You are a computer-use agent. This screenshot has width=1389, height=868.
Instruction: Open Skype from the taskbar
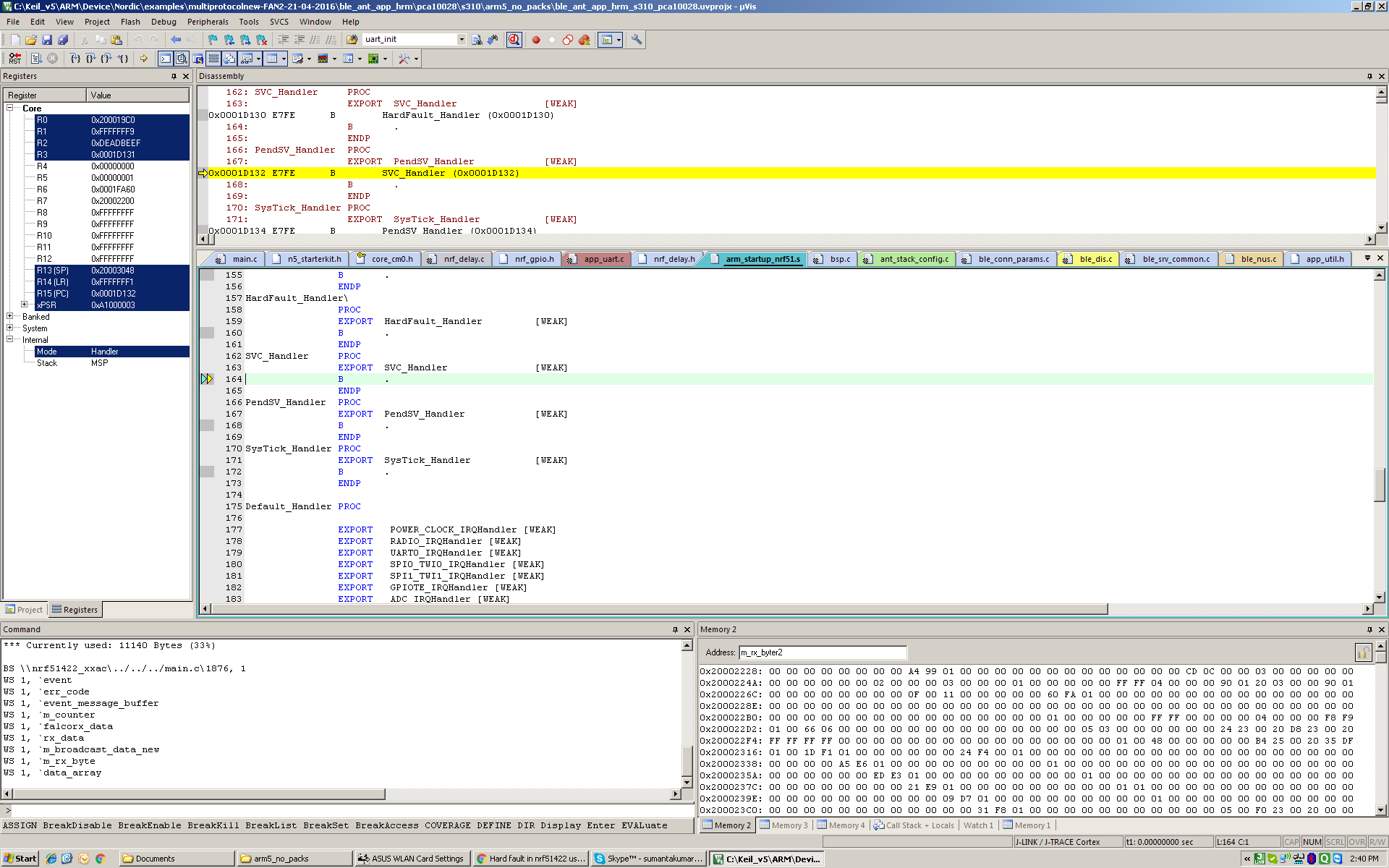[648, 859]
